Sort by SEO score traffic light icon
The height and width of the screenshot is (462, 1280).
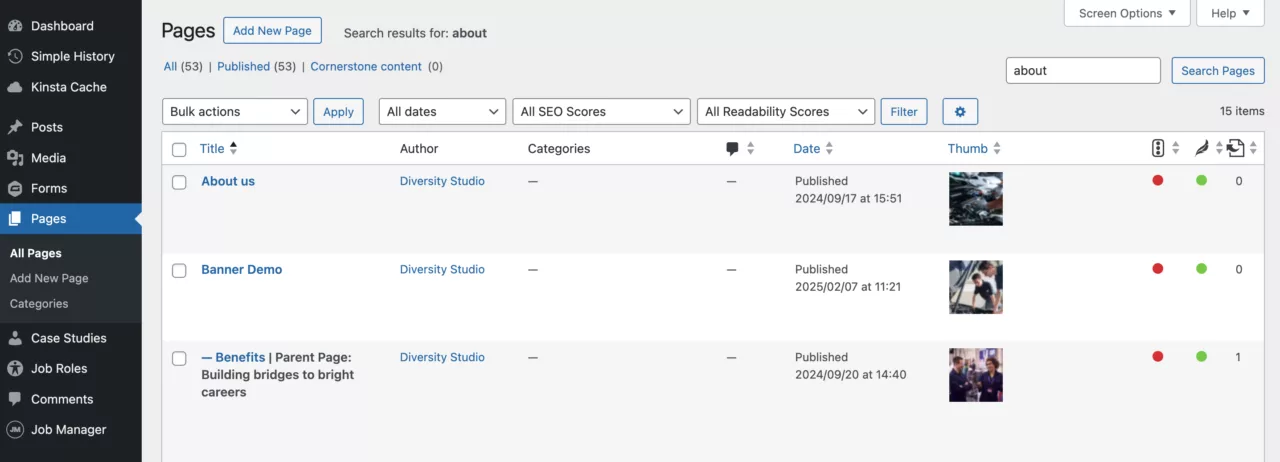tap(1158, 149)
